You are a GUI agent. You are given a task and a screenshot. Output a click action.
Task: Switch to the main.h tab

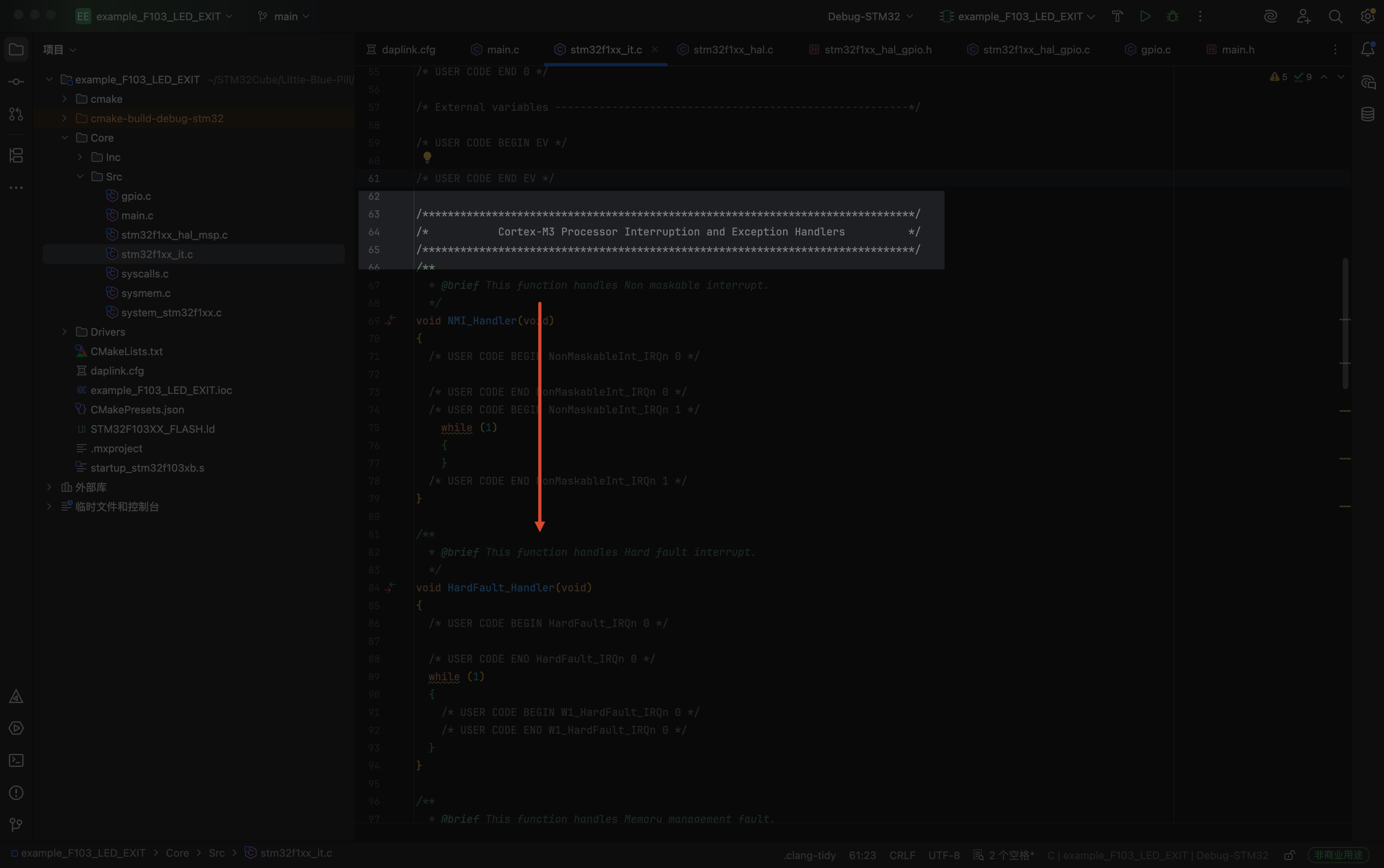(x=1231, y=49)
